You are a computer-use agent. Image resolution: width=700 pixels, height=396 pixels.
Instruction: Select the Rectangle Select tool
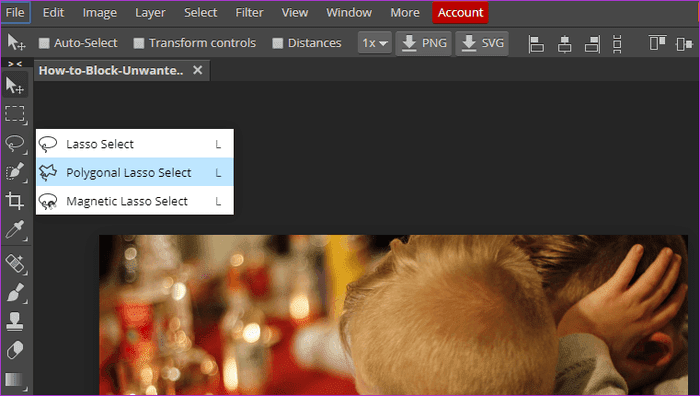pyautogui.click(x=15, y=114)
